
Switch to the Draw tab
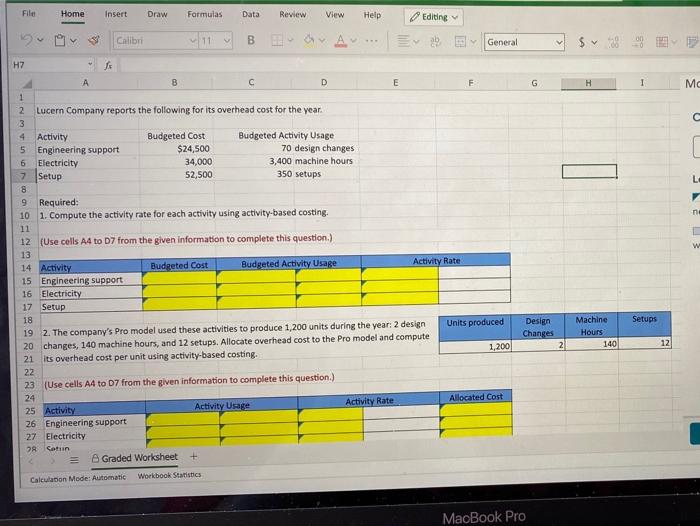pos(157,14)
